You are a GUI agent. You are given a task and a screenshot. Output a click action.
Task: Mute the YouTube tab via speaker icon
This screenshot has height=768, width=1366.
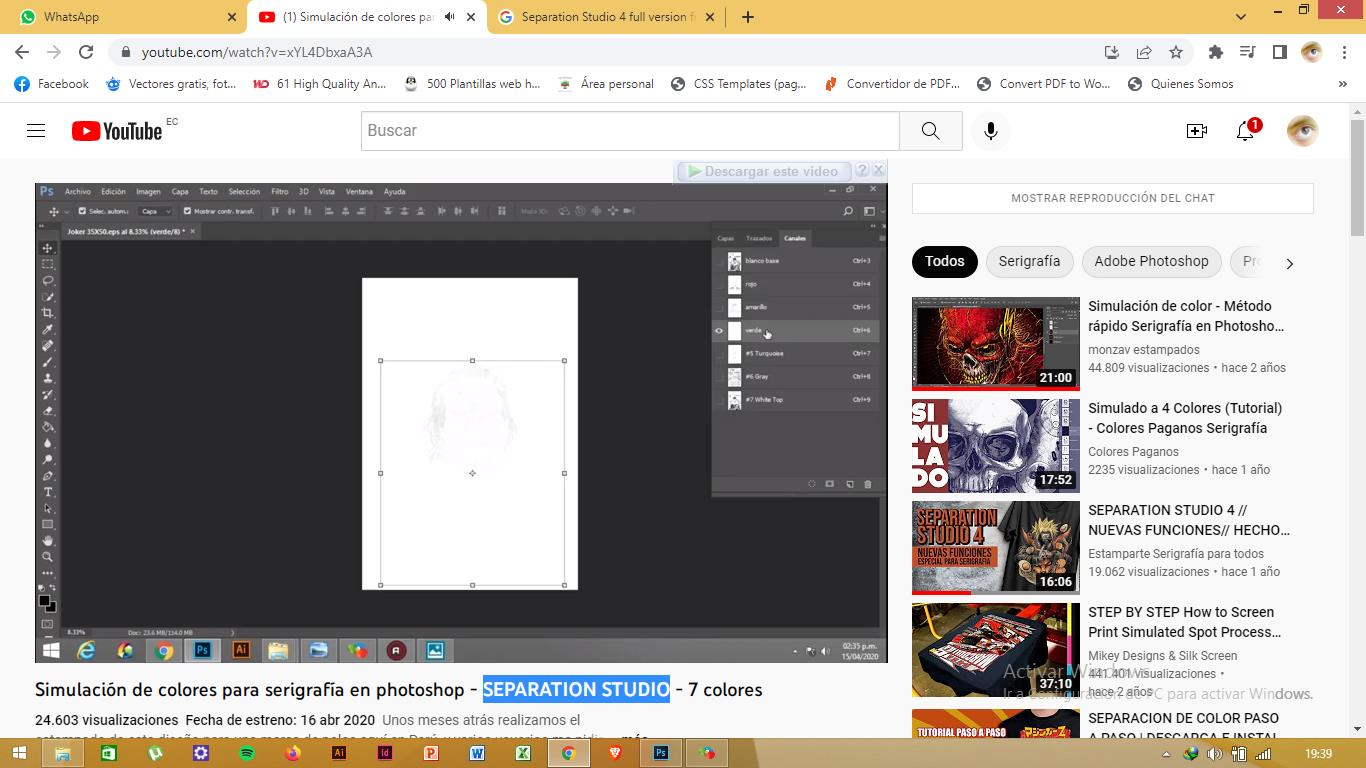449,17
